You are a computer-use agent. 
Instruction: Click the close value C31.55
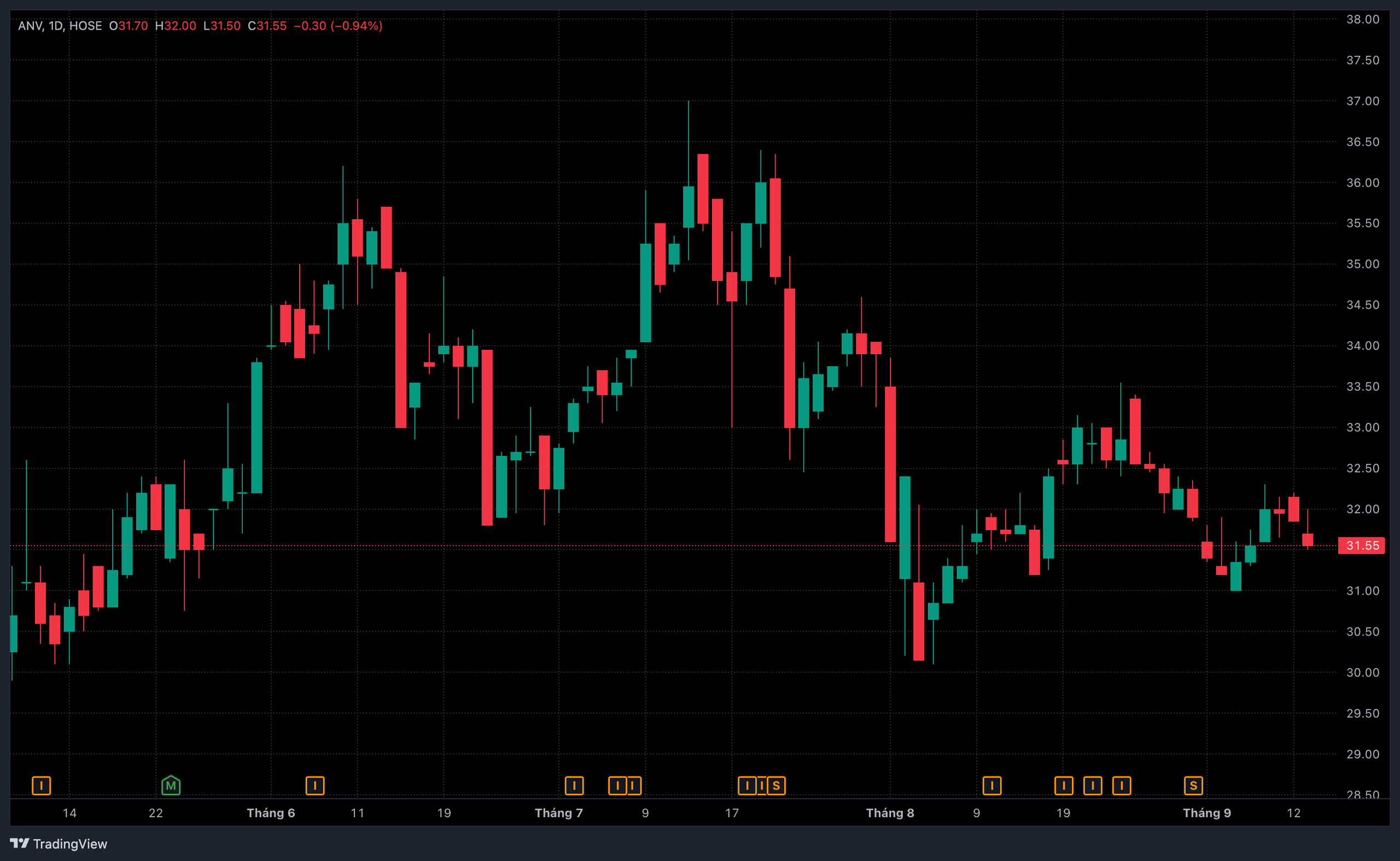pyautogui.click(x=267, y=26)
